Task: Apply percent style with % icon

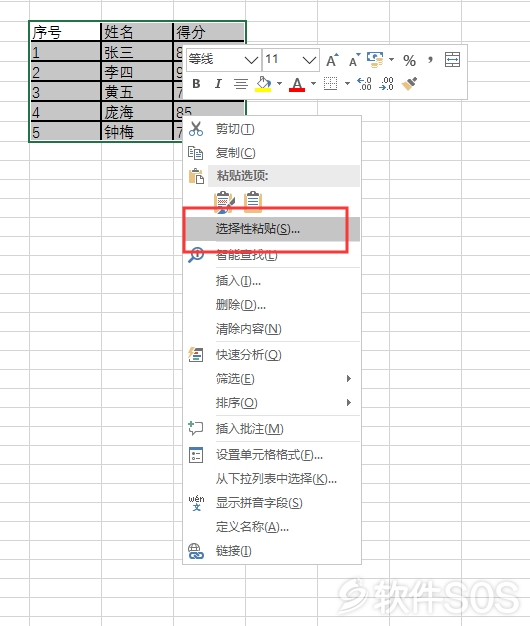Action: pos(409,60)
